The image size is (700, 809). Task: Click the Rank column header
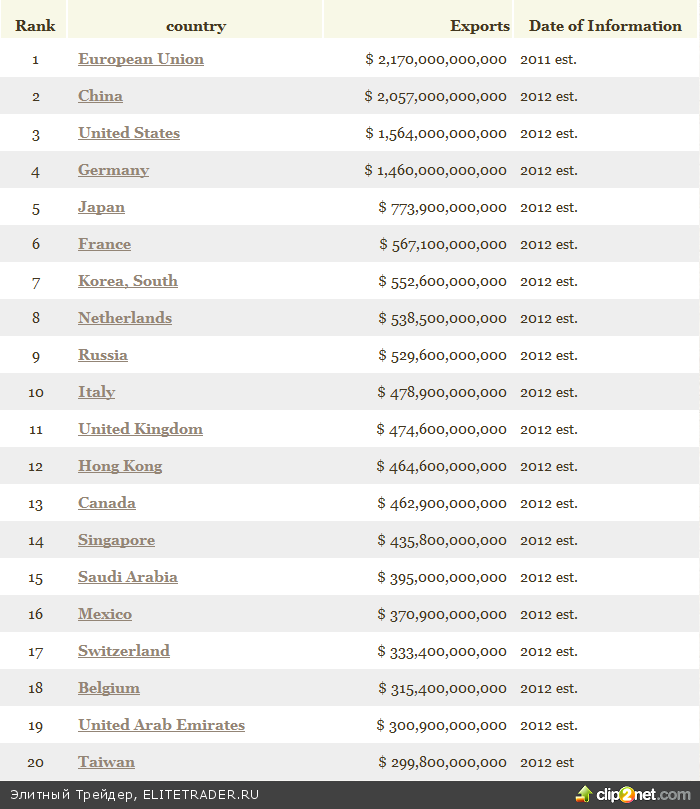[35, 26]
